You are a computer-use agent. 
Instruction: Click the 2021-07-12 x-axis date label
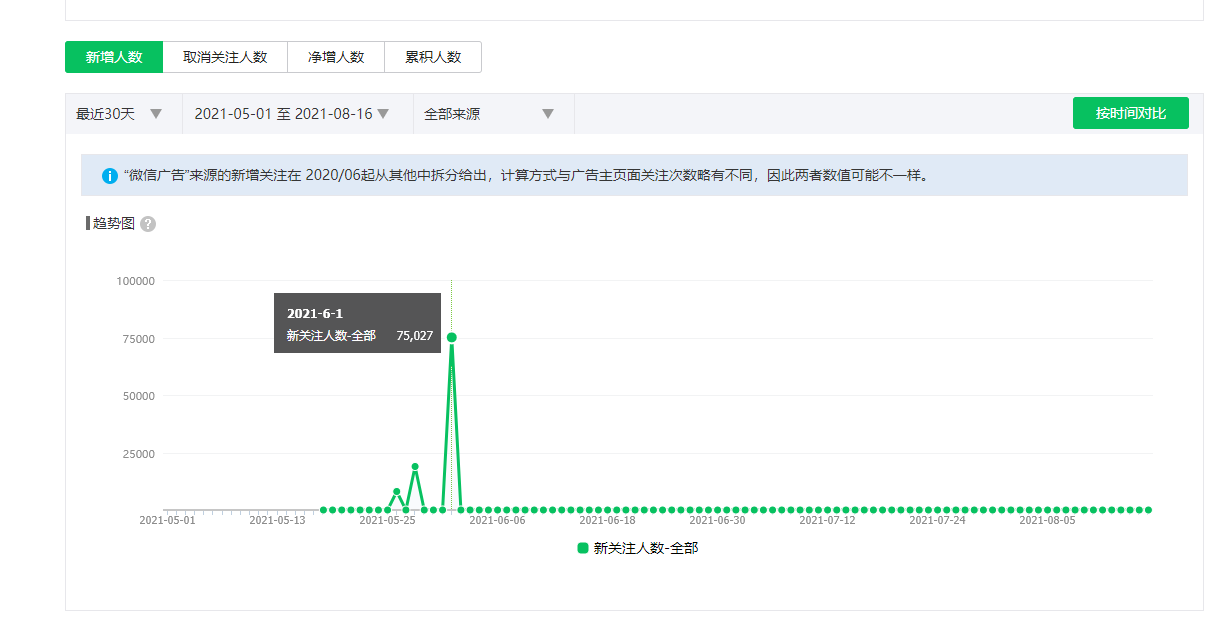click(827, 520)
